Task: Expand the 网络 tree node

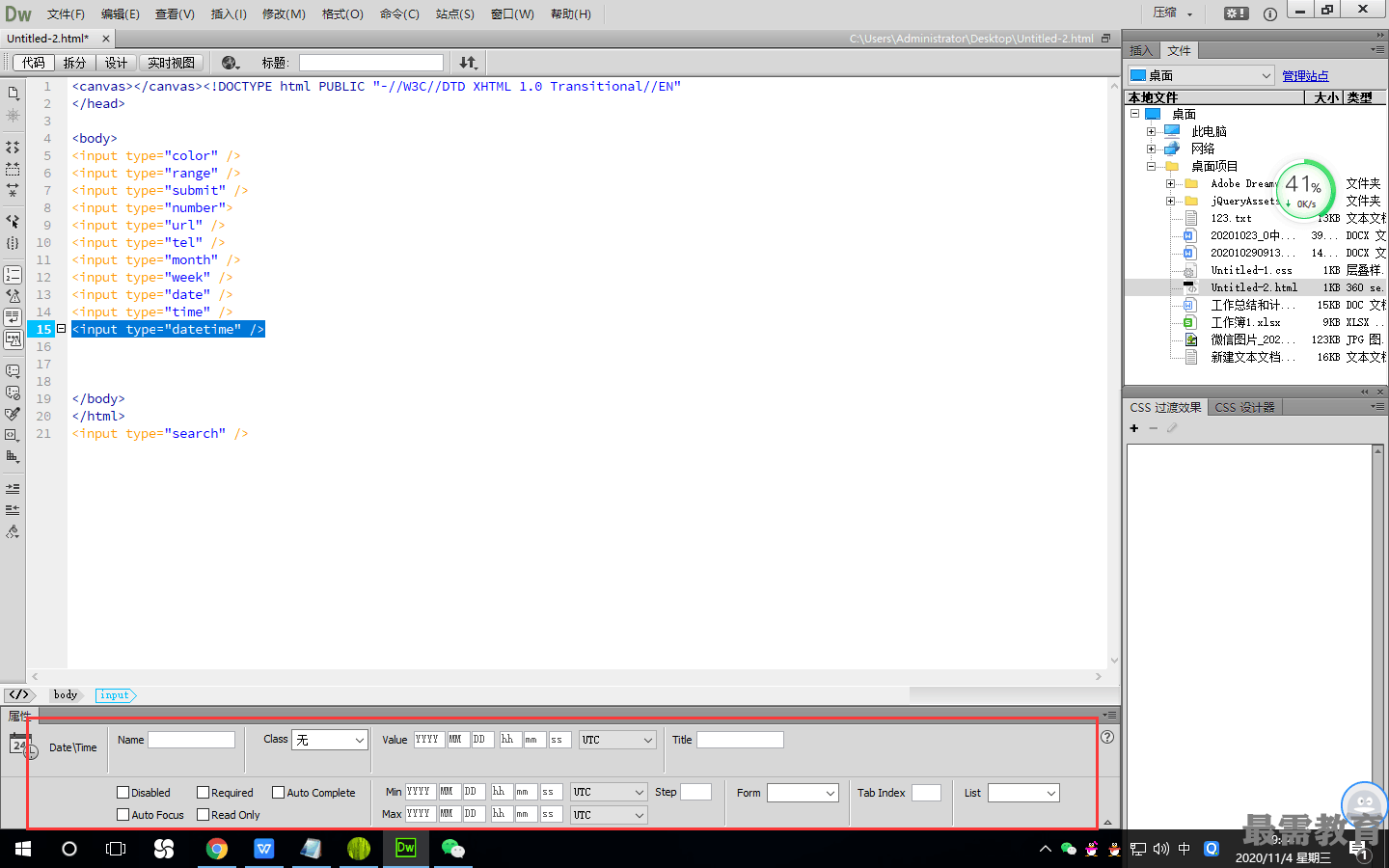Action: click(1151, 149)
